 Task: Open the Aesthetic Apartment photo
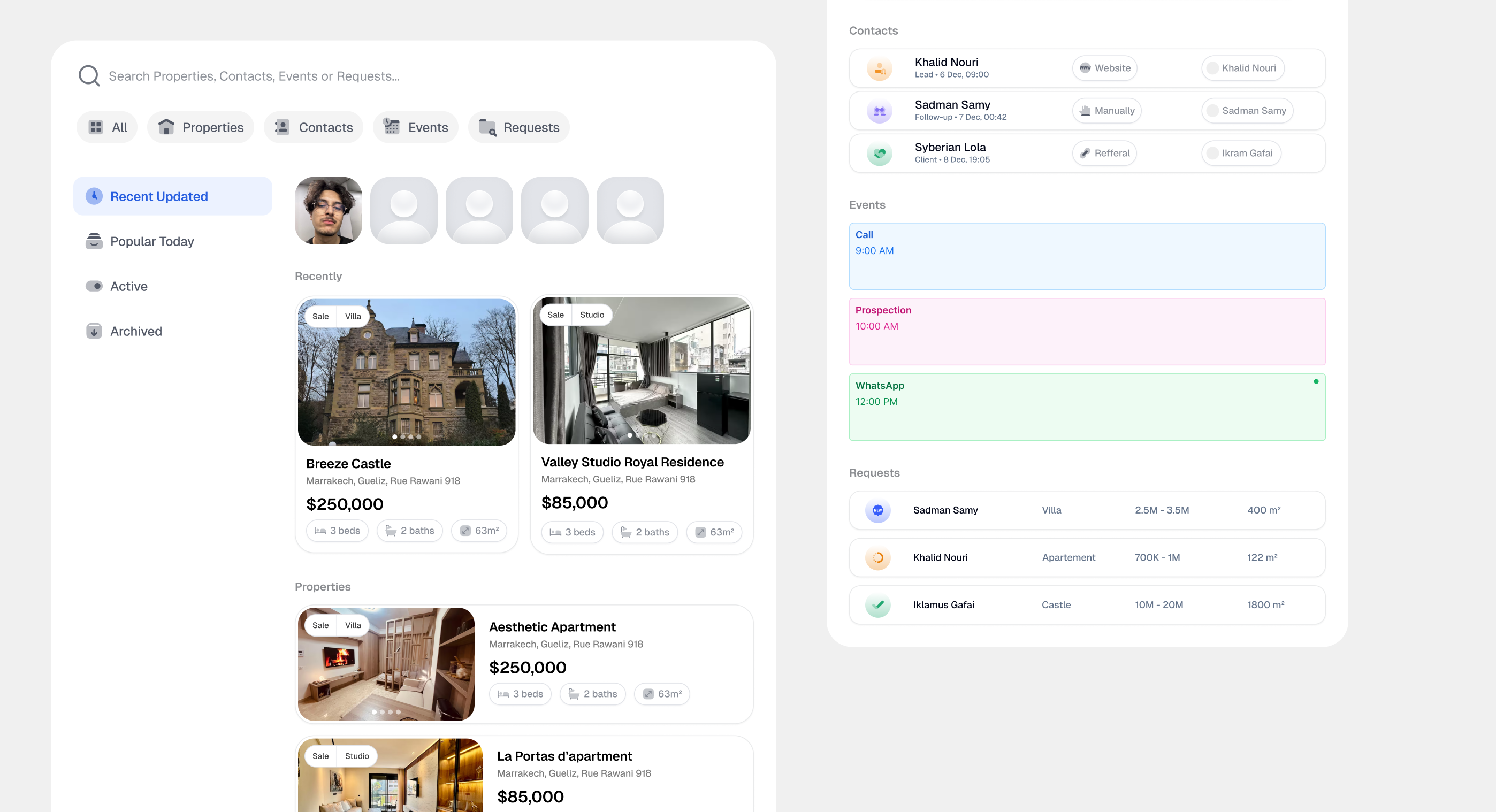pos(386,664)
